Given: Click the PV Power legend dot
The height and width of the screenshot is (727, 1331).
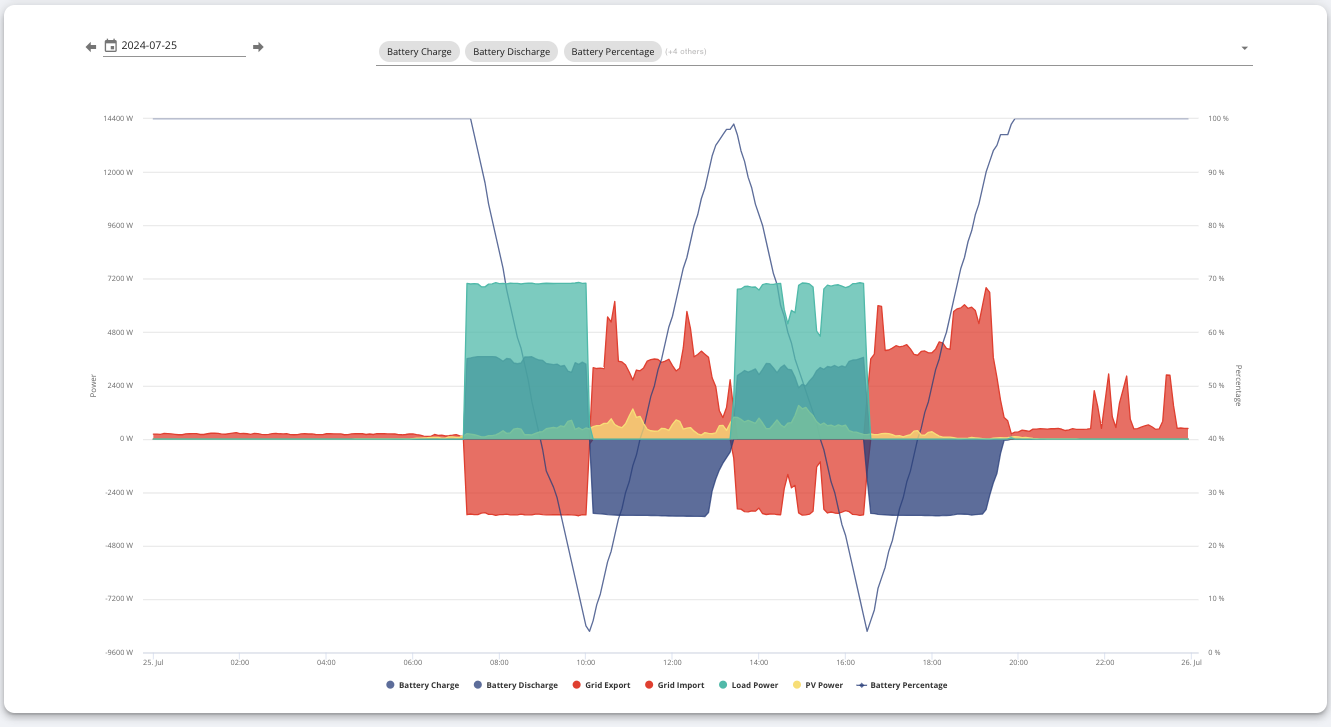Looking at the screenshot, I should click(797, 685).
